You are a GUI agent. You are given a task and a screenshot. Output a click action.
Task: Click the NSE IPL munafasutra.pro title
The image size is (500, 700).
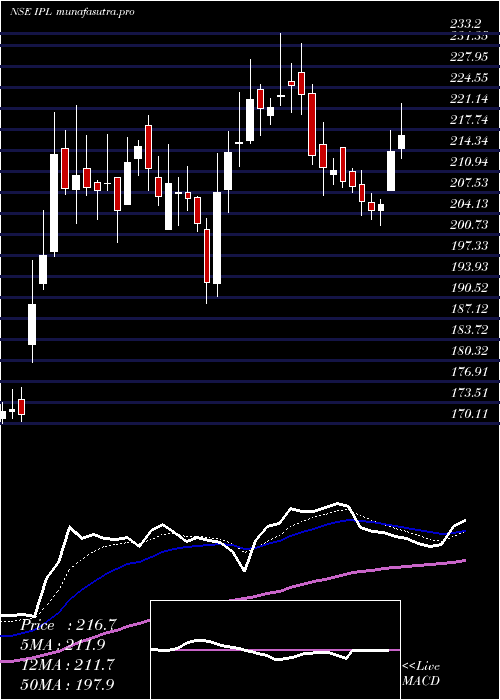(x=72, y=12)
